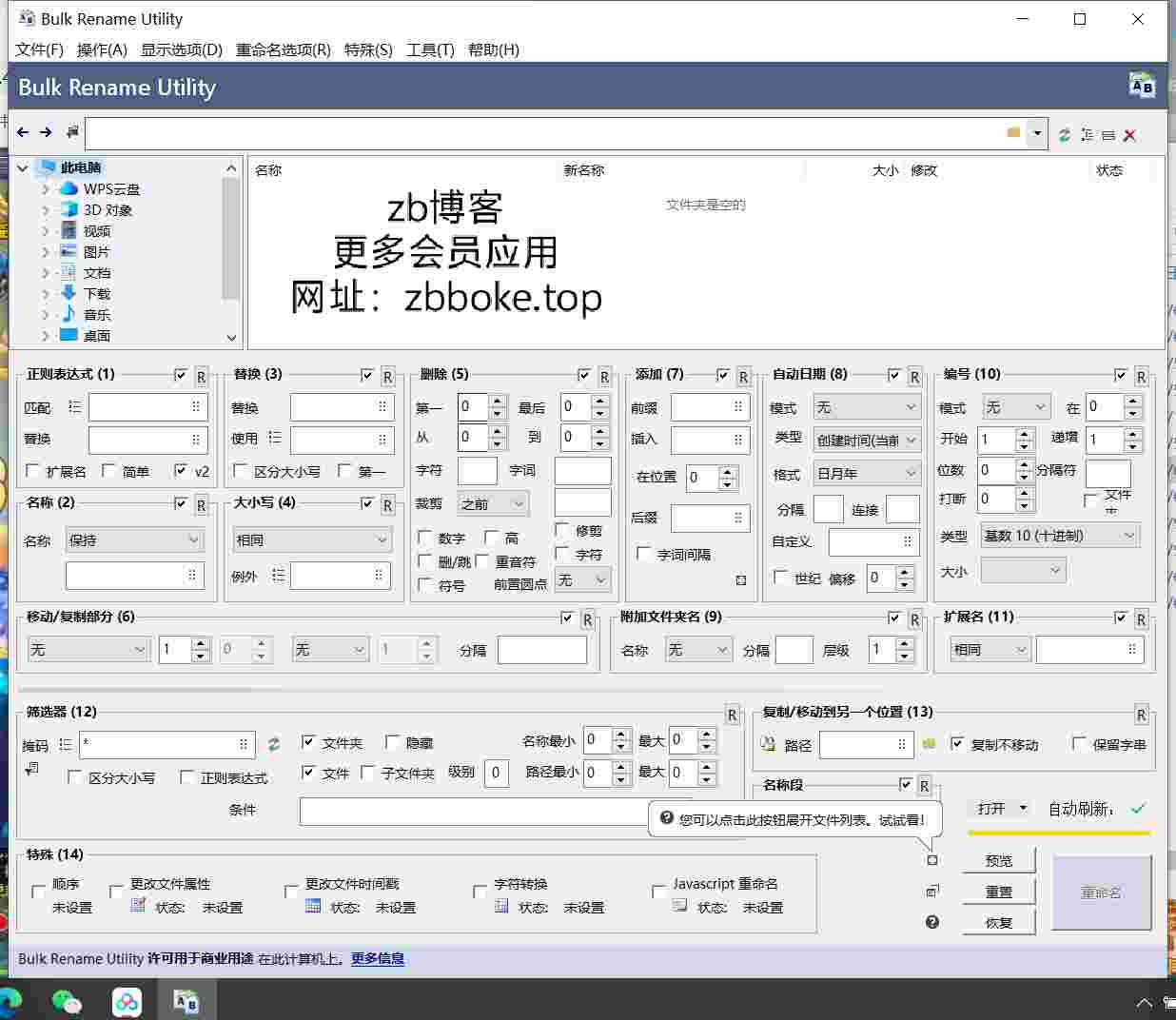Image resolution: width=1176 pixels, height=1020 pixels.
Task: Click the small square icon beside the 预览 button
Action: tap(932, 860)
